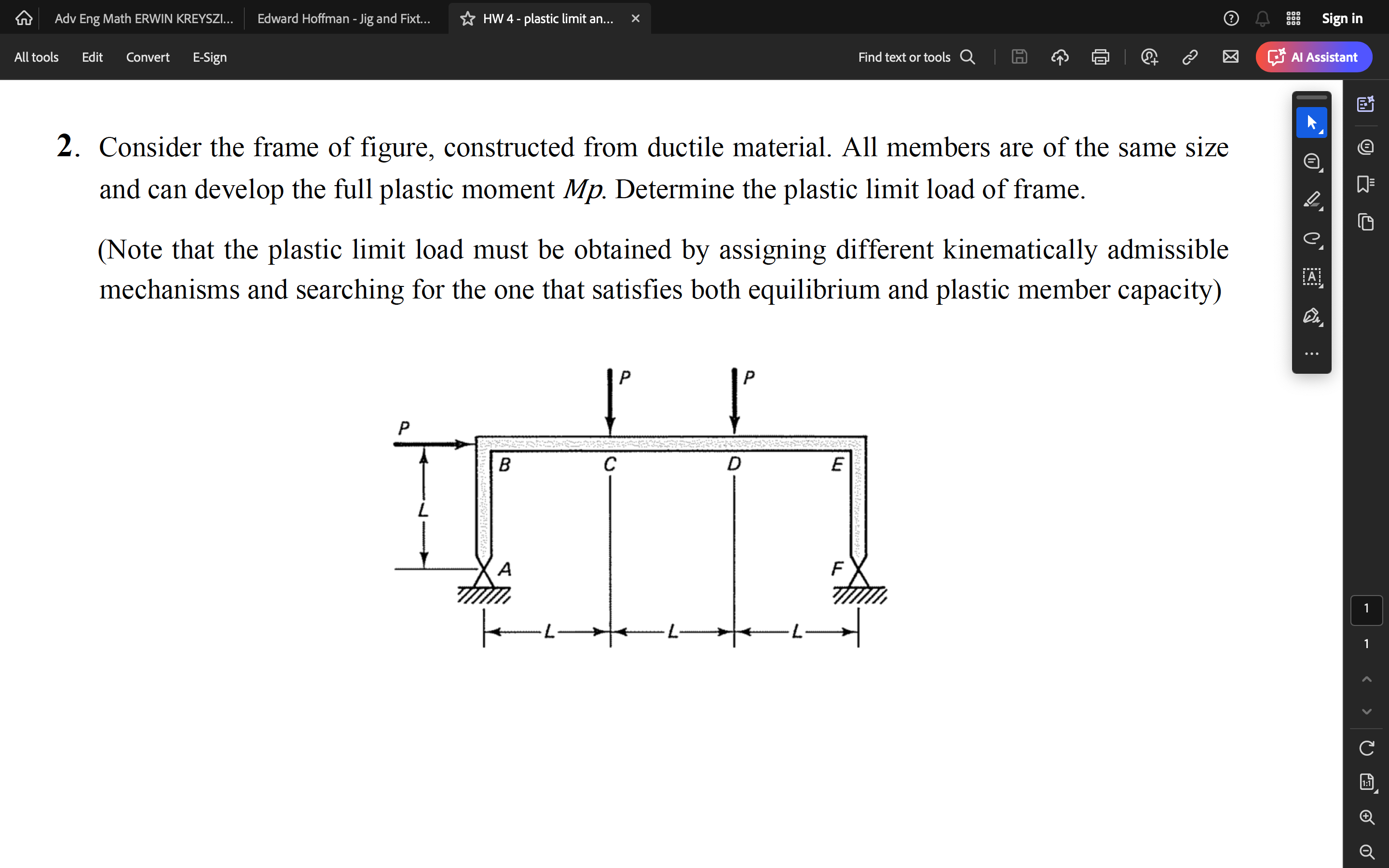1389x868 pixels.
Task: Open share options with upload icon
Action: click(1059, 57)
